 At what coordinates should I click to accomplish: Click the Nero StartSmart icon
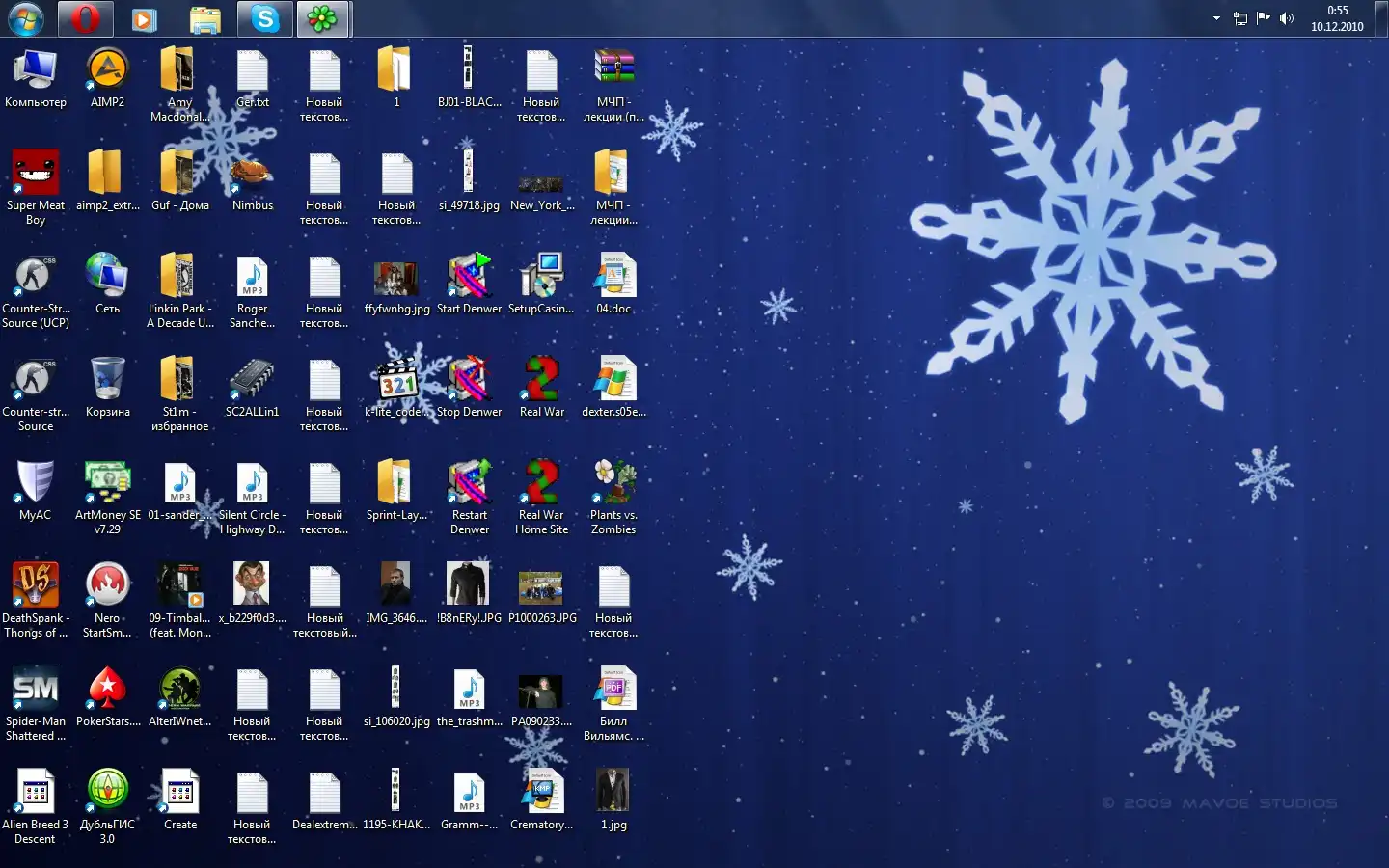(107, 586)
